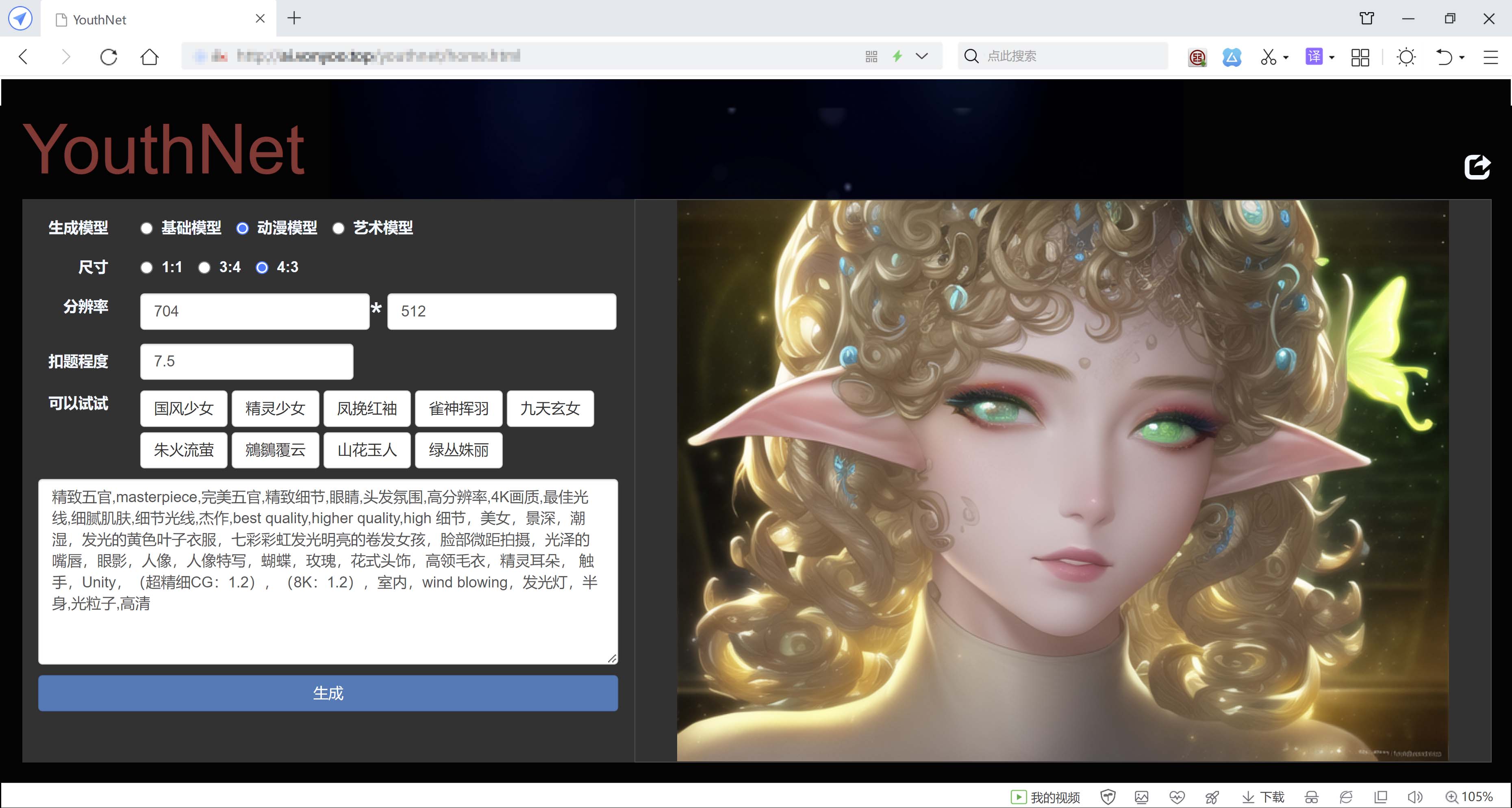Click the green lightning speed-mode icon
The image size is (1512, 808).
897,56
